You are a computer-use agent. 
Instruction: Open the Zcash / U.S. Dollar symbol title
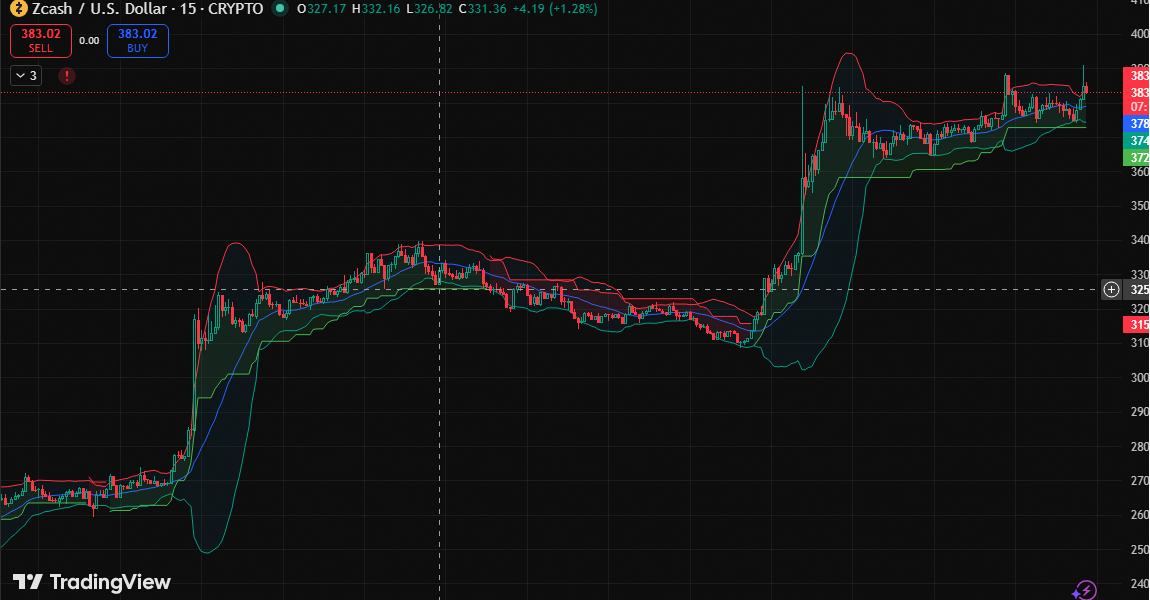(x=147, y=9)
